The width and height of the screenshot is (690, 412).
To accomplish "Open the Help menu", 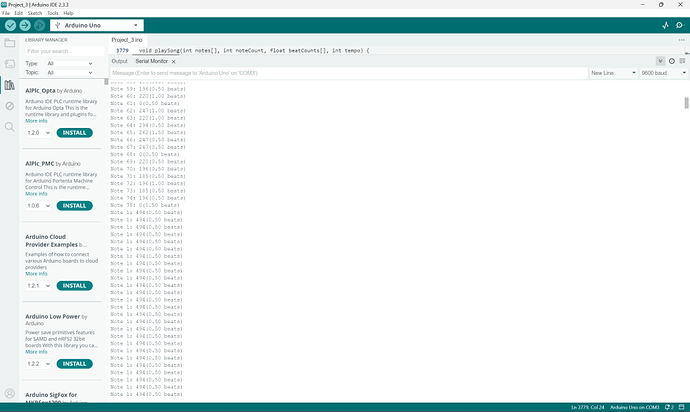I will coord(69,13).
